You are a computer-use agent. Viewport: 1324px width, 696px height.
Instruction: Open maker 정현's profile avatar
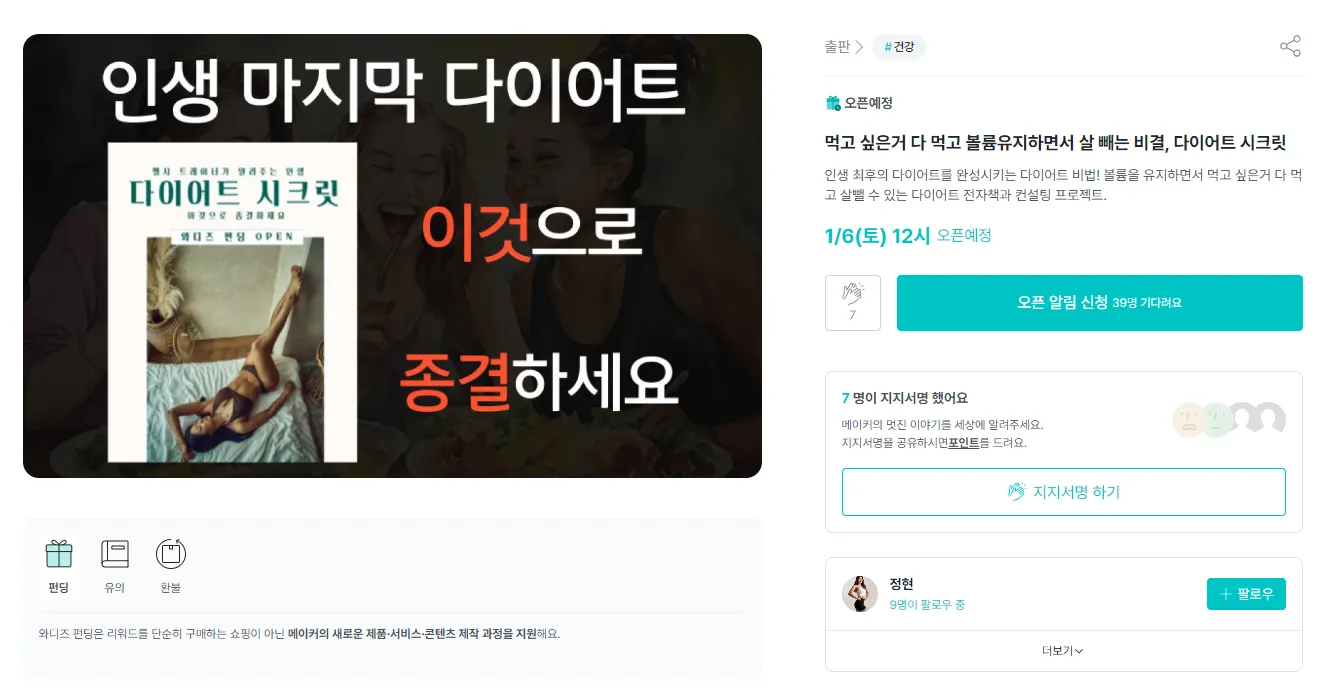coord(860,594)
